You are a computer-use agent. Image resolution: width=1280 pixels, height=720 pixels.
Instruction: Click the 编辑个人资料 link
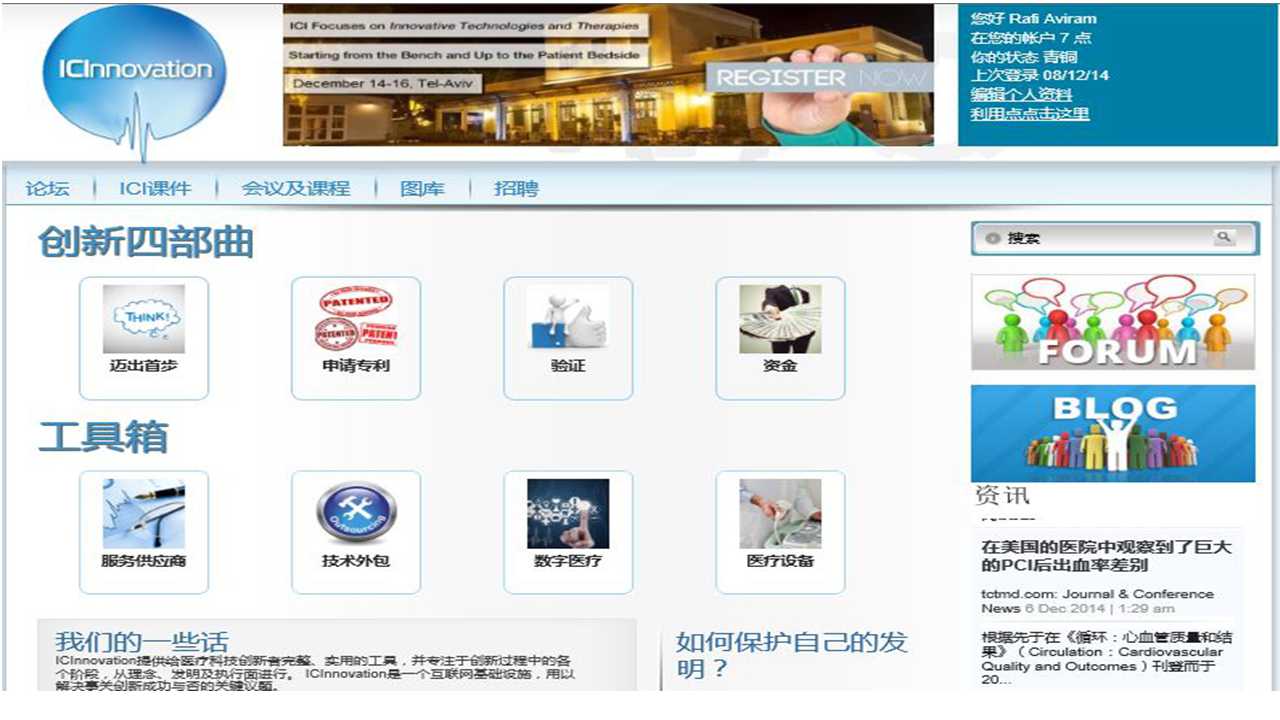1021,94
